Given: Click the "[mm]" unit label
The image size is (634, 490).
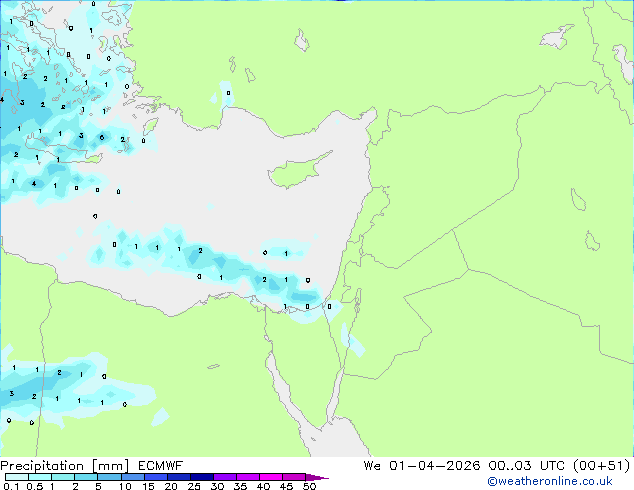Looking at the screenshot, I should pos(110,466).
